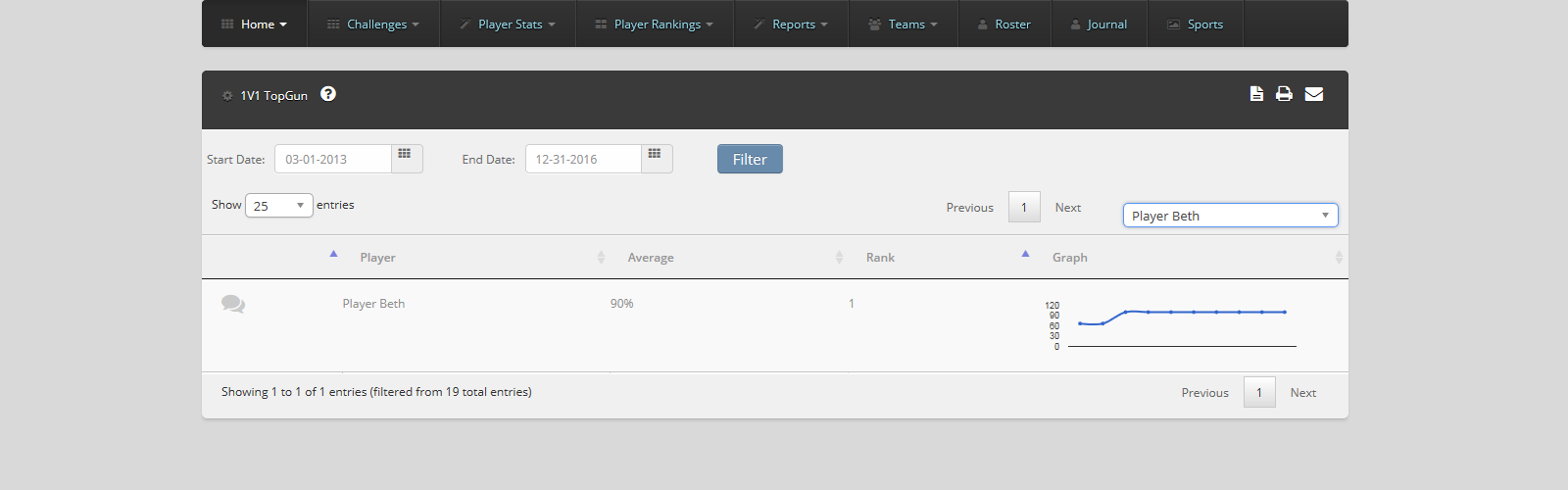Email the report via envelope icon
The image size is (1568, 490).
[x=1314, y=94]
